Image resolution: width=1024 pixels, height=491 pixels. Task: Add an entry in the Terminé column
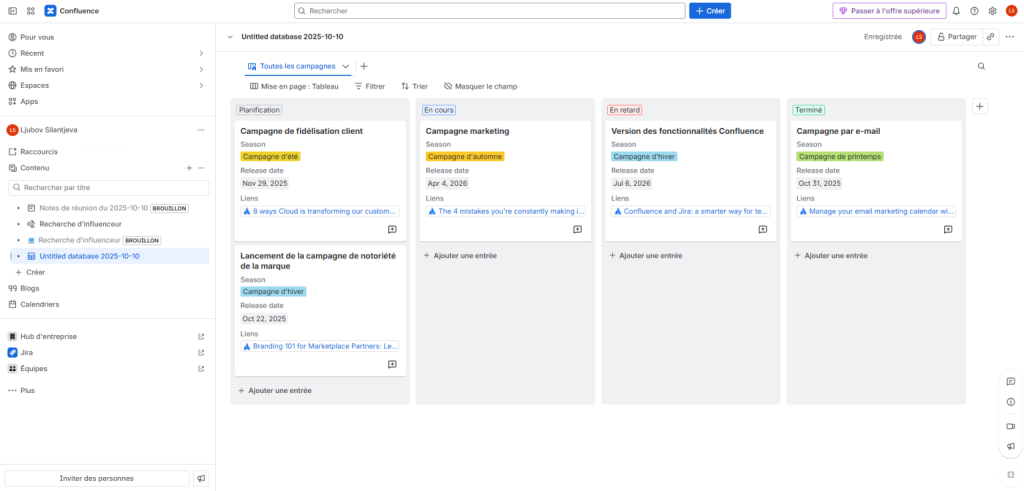tap(831, 255)
